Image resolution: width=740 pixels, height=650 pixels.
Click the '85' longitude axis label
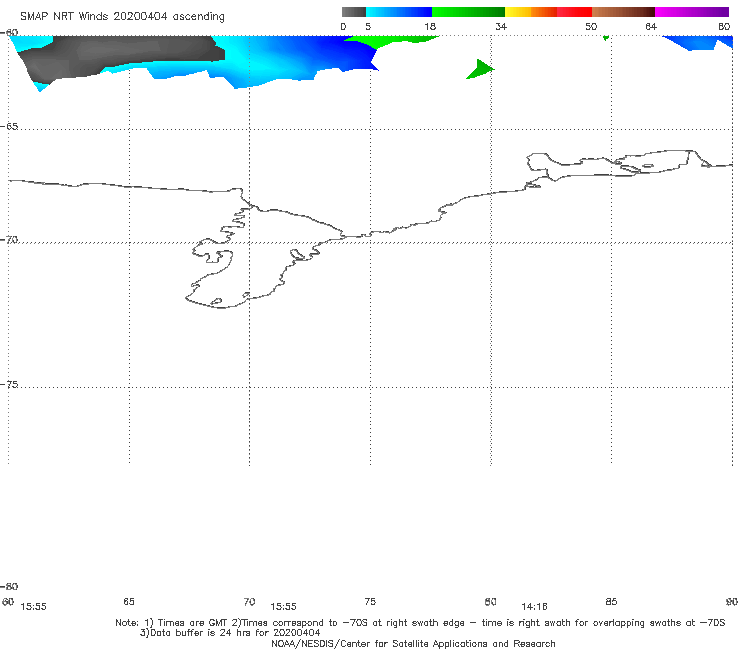611,601
